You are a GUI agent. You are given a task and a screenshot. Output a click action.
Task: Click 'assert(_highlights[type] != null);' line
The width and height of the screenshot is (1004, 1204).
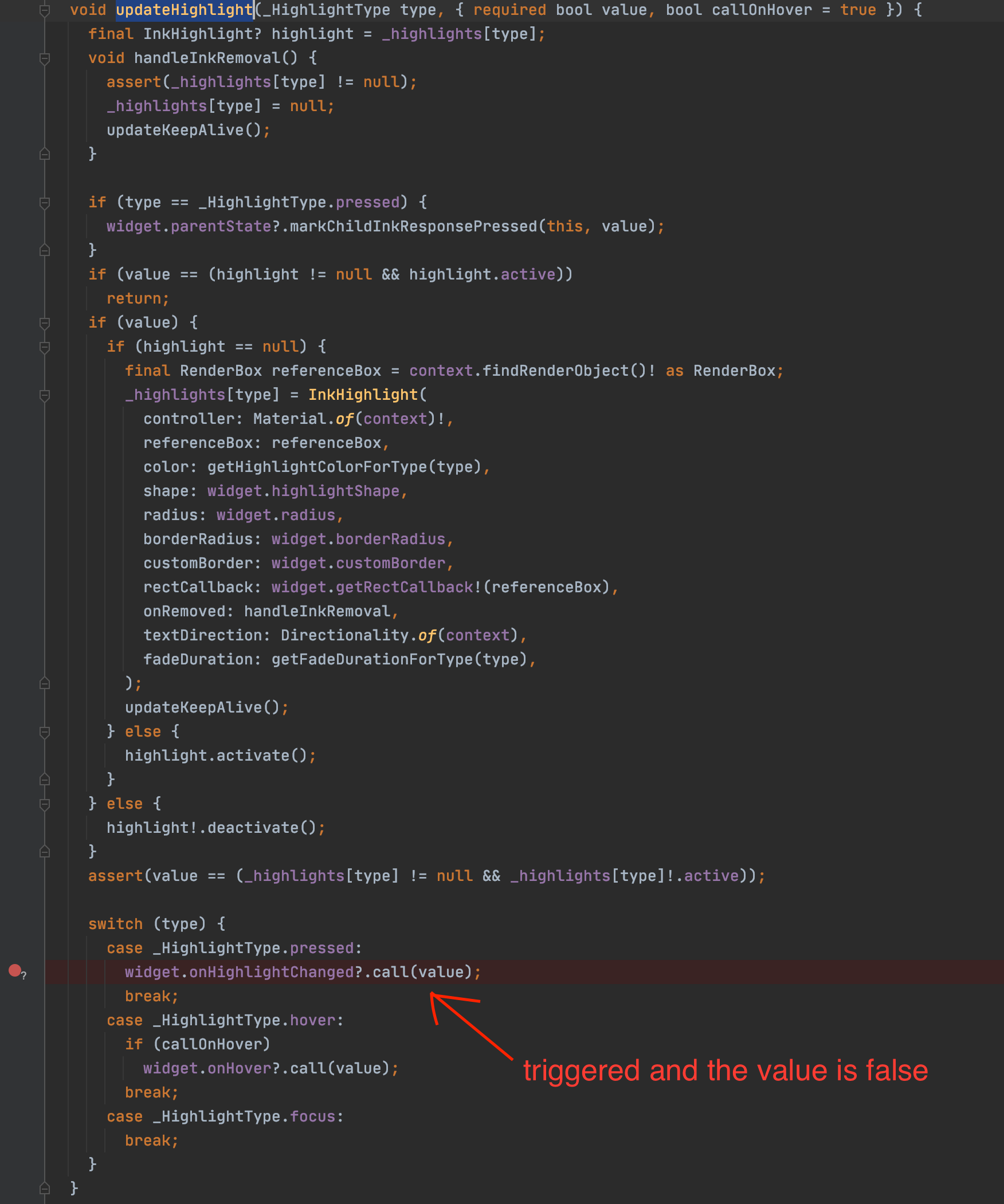(262, 82)
